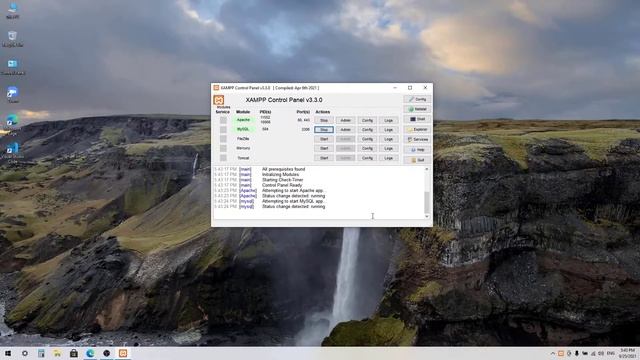
Task: Click the XAMPP icon in the taskbar
Action: coord(123,353)
